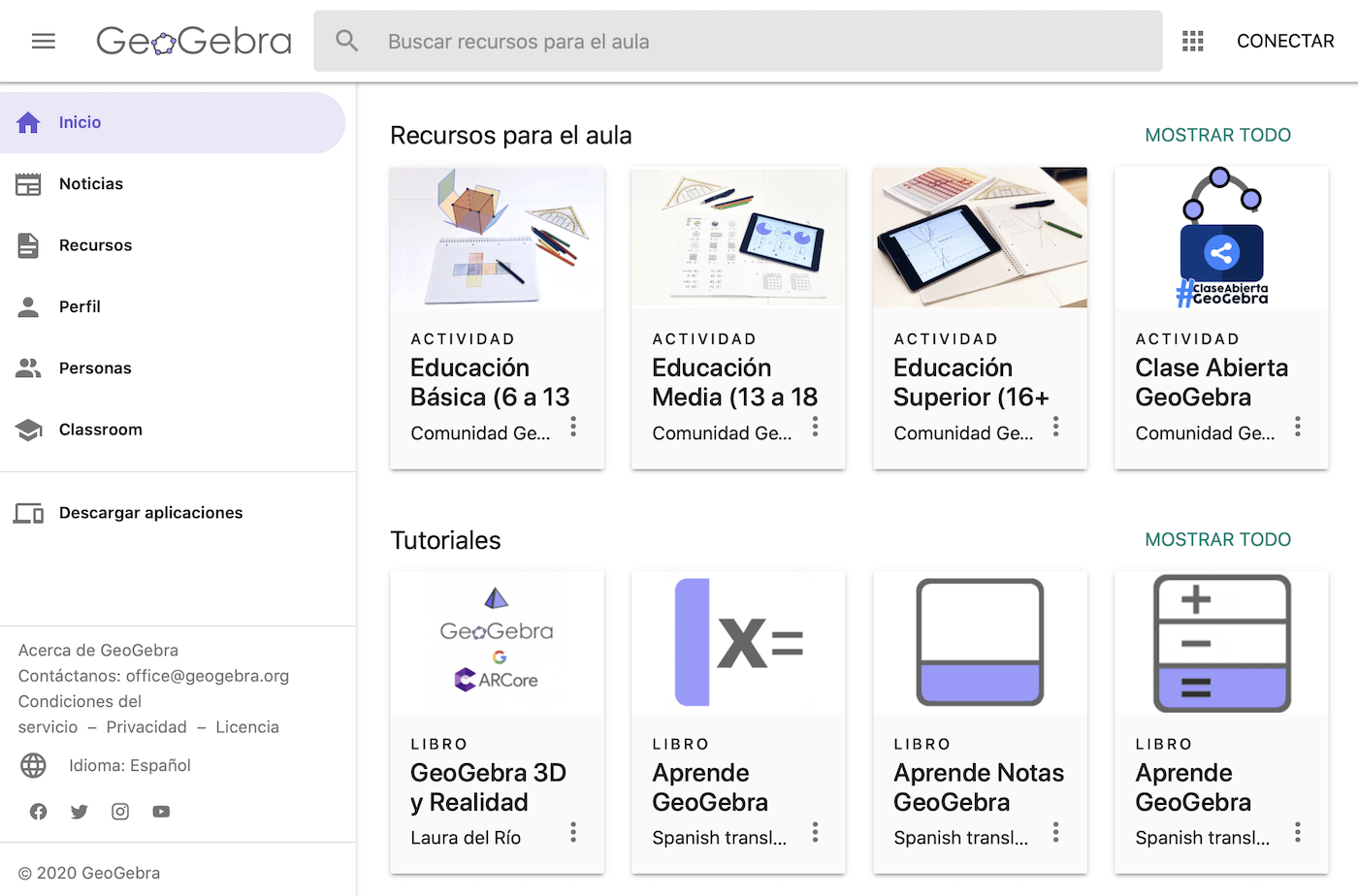Click the Aprende Notas GeoGebra title
Image resolution: width=1358 pixels, height=896 pixels.
[979, 787]
